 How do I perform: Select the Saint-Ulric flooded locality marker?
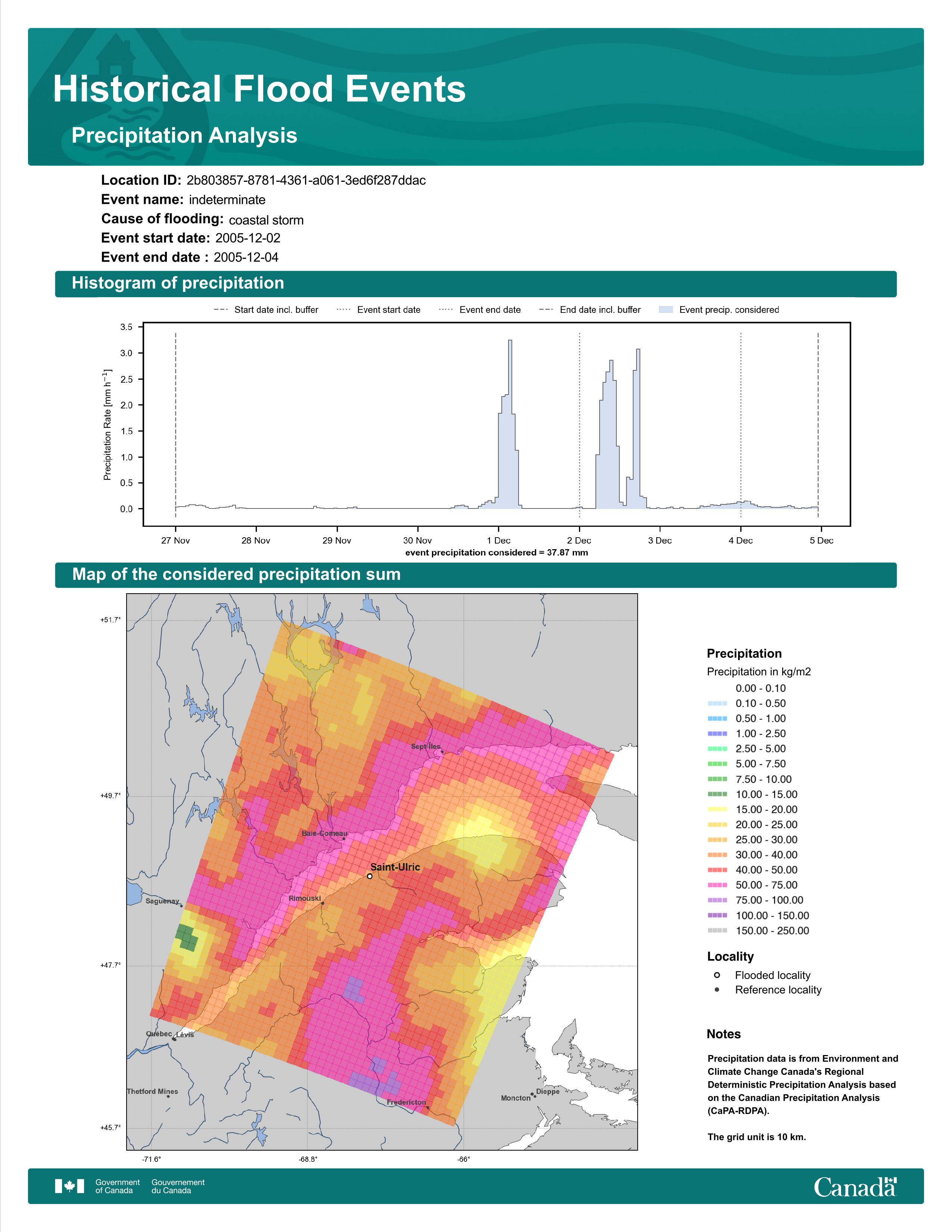[369, 876]
